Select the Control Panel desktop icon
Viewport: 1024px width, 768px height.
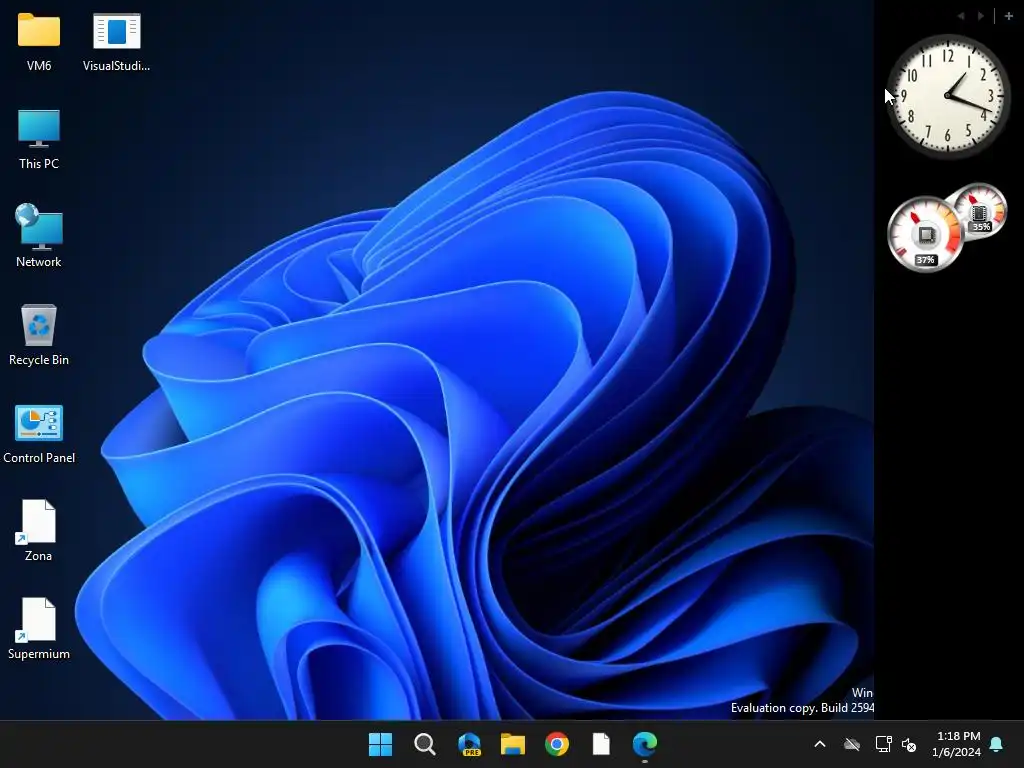(39, 432)
